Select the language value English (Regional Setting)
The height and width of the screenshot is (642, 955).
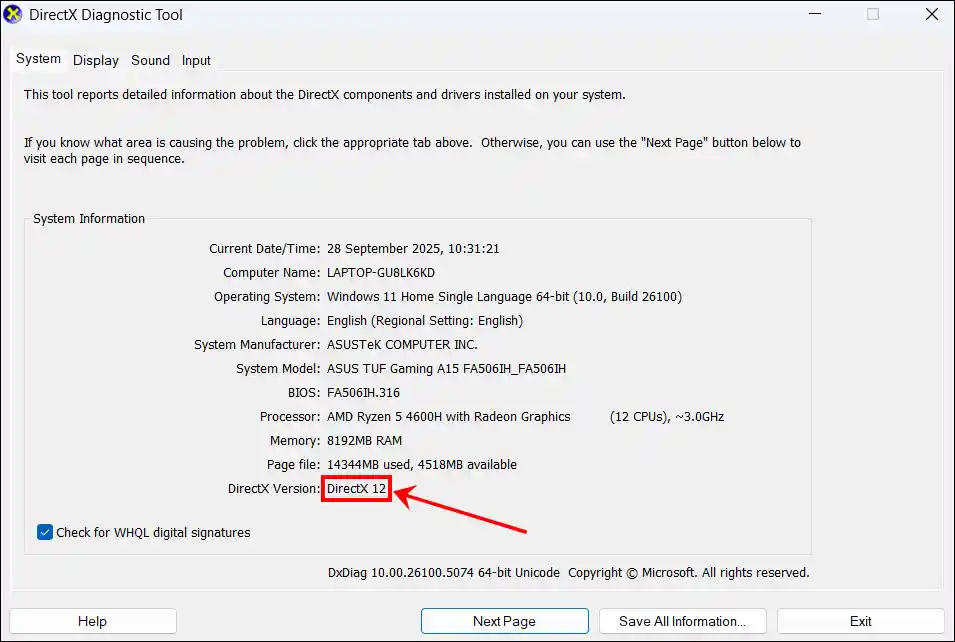click(425, 320)
